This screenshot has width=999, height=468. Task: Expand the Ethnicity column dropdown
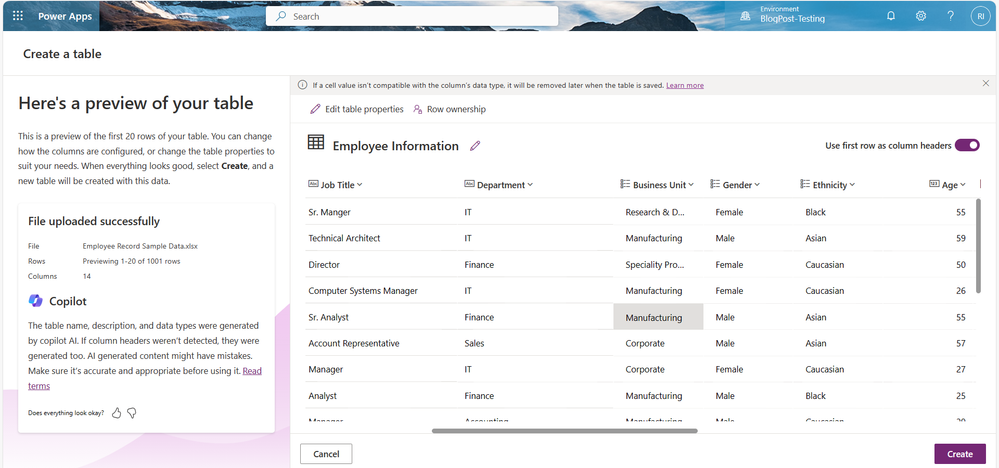pyautogui.click(x=852, y=185)
